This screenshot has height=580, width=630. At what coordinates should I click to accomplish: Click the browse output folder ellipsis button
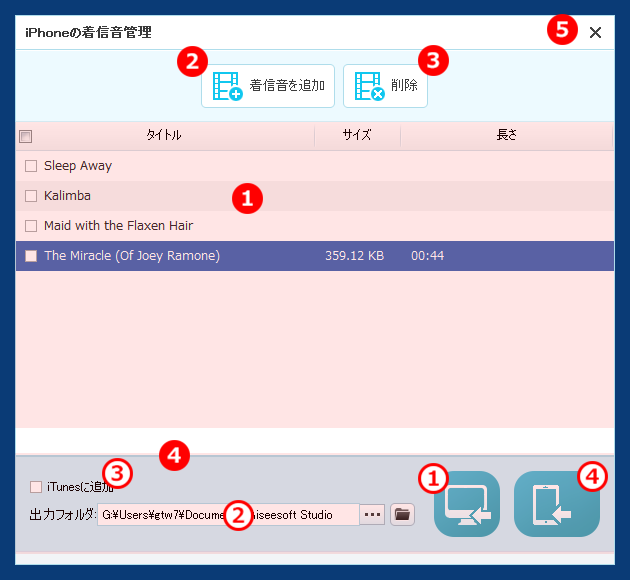point(372,515)
